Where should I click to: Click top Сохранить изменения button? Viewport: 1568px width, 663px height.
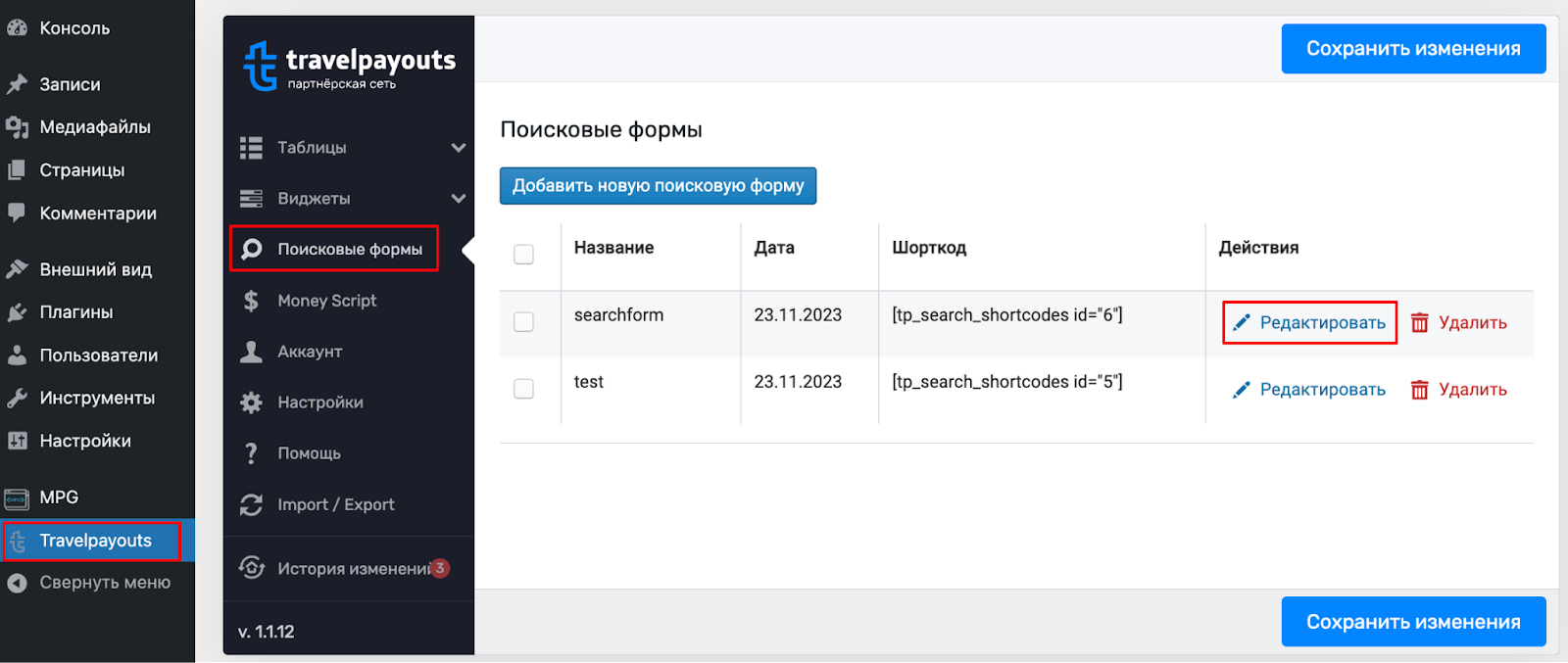pyautogui.click(x=1413, y=49)
